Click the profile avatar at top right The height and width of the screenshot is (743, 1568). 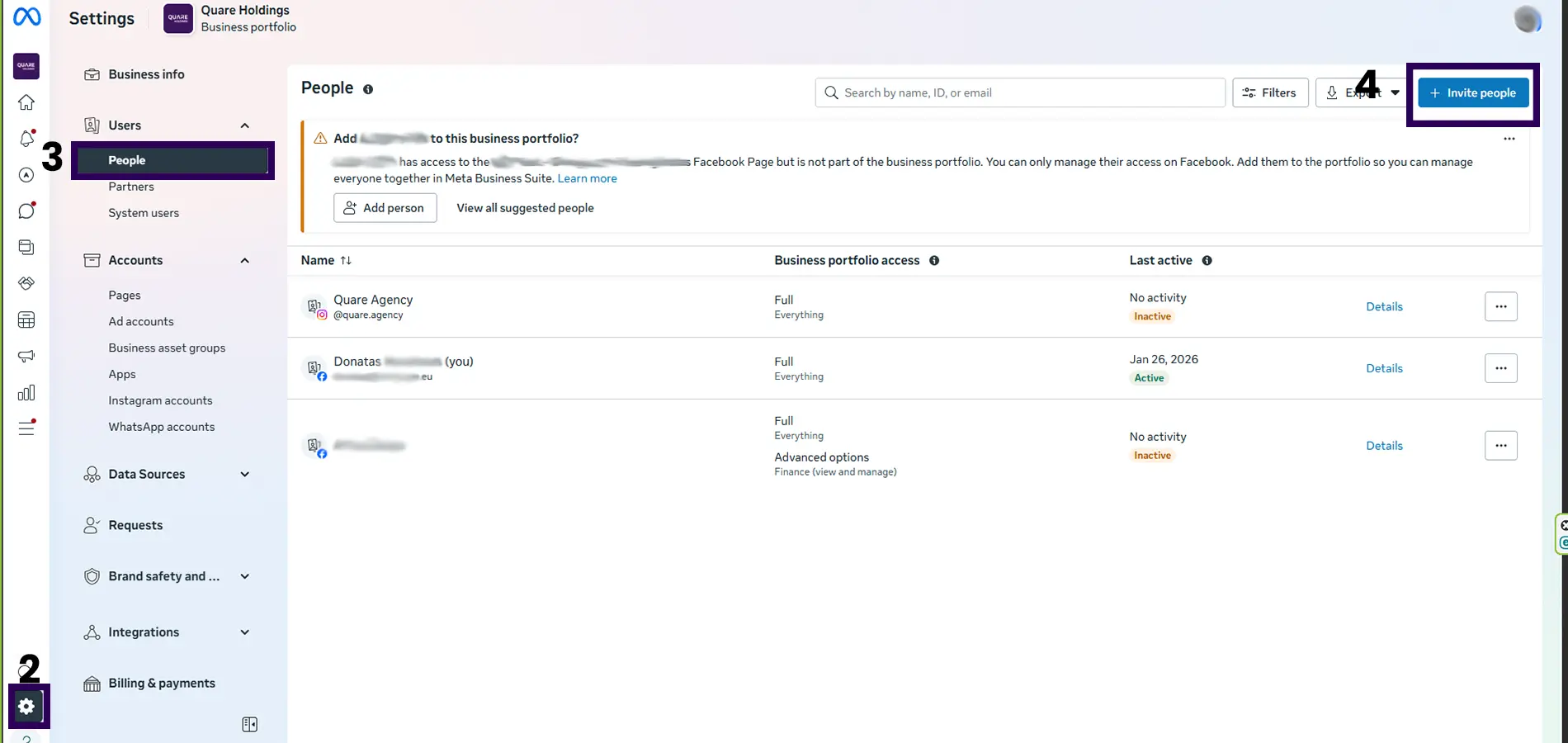click(x=1528, y=19)
